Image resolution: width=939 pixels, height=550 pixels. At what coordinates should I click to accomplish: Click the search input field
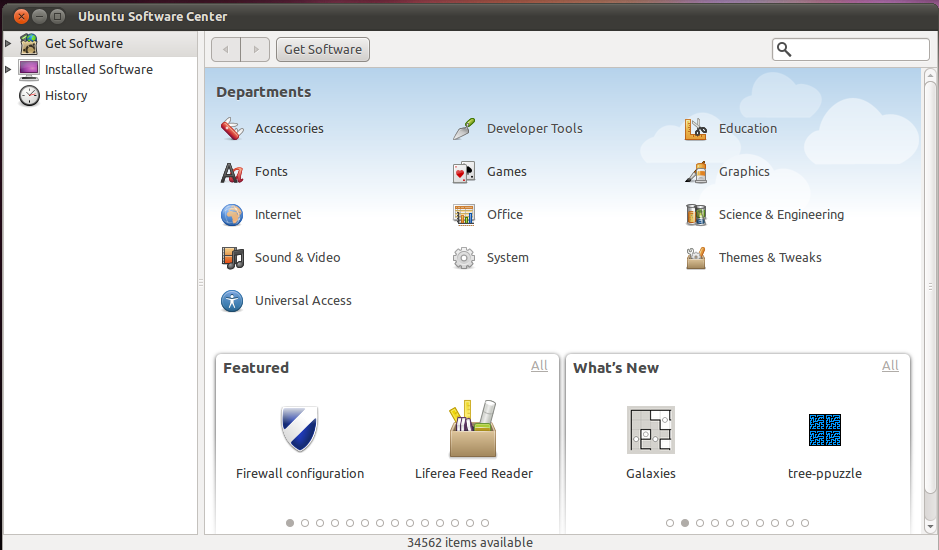(x=860, y=49)
